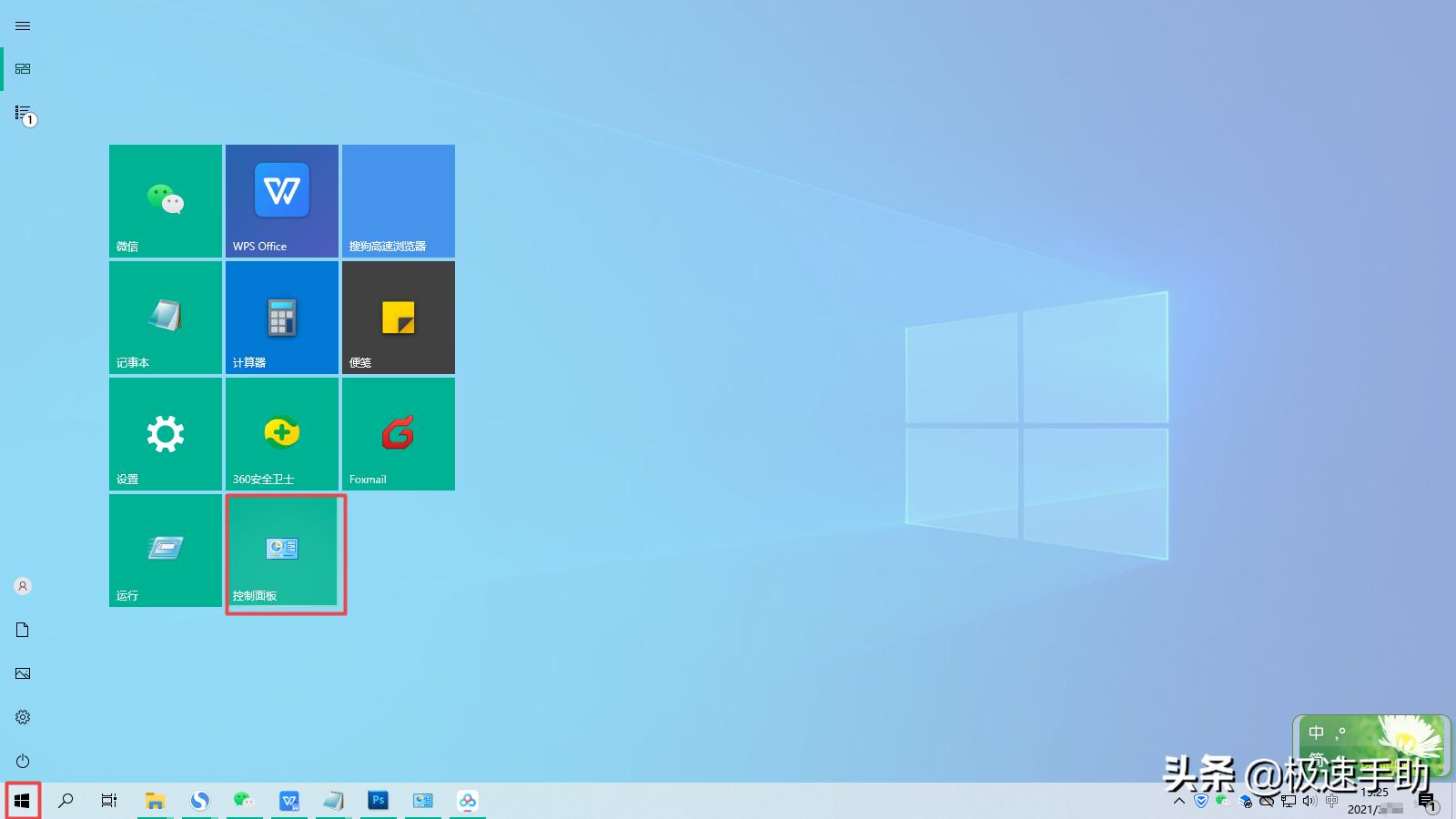This screenshot has width=1456, height=819.
Task: Mute audio via the taskbar speaker icon
Action: coord(1309,802)
